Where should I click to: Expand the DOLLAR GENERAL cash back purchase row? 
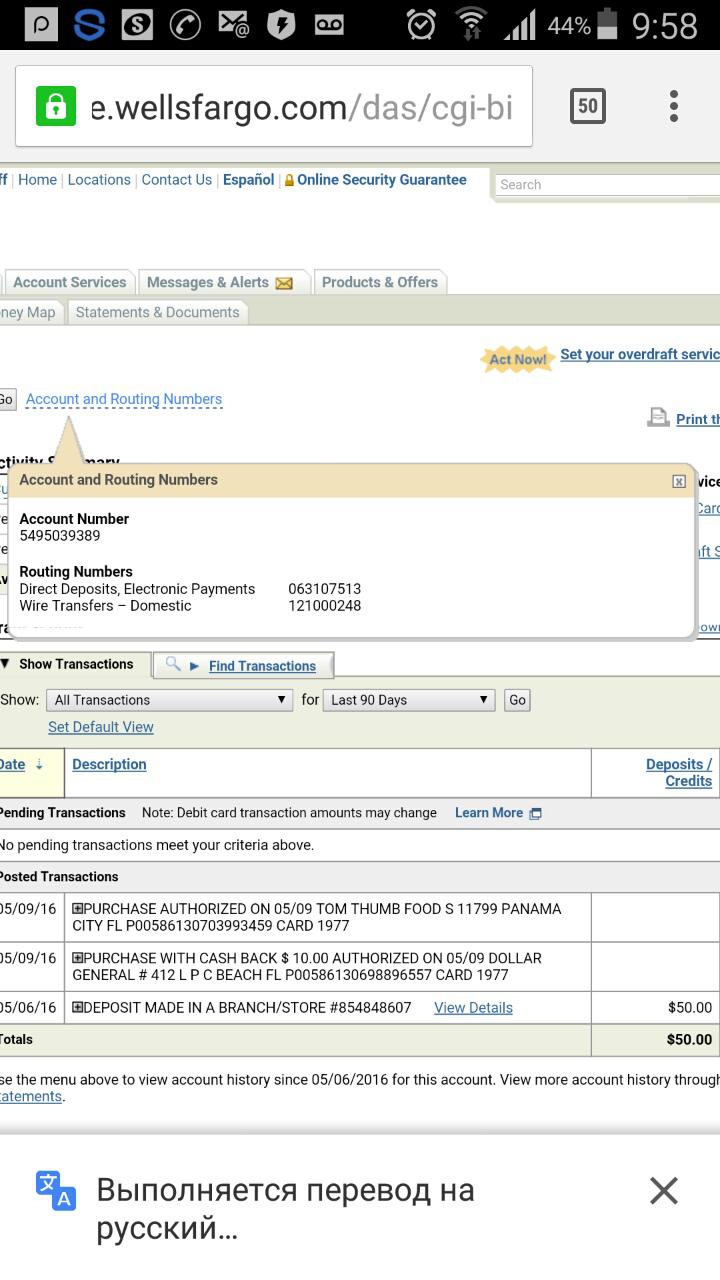pos(78,958)
